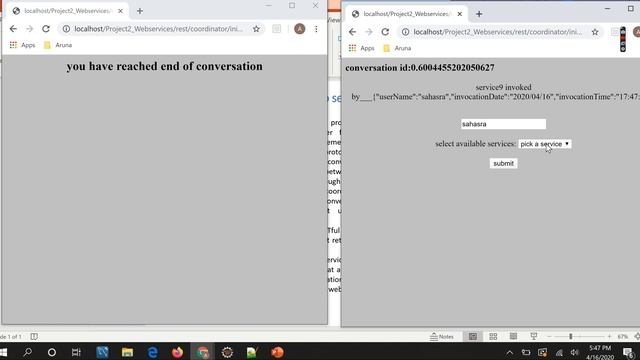The height and width of the screenshot is (360, 640).
Task: Bookmark page with star in right browser
Action: (595, 32)
